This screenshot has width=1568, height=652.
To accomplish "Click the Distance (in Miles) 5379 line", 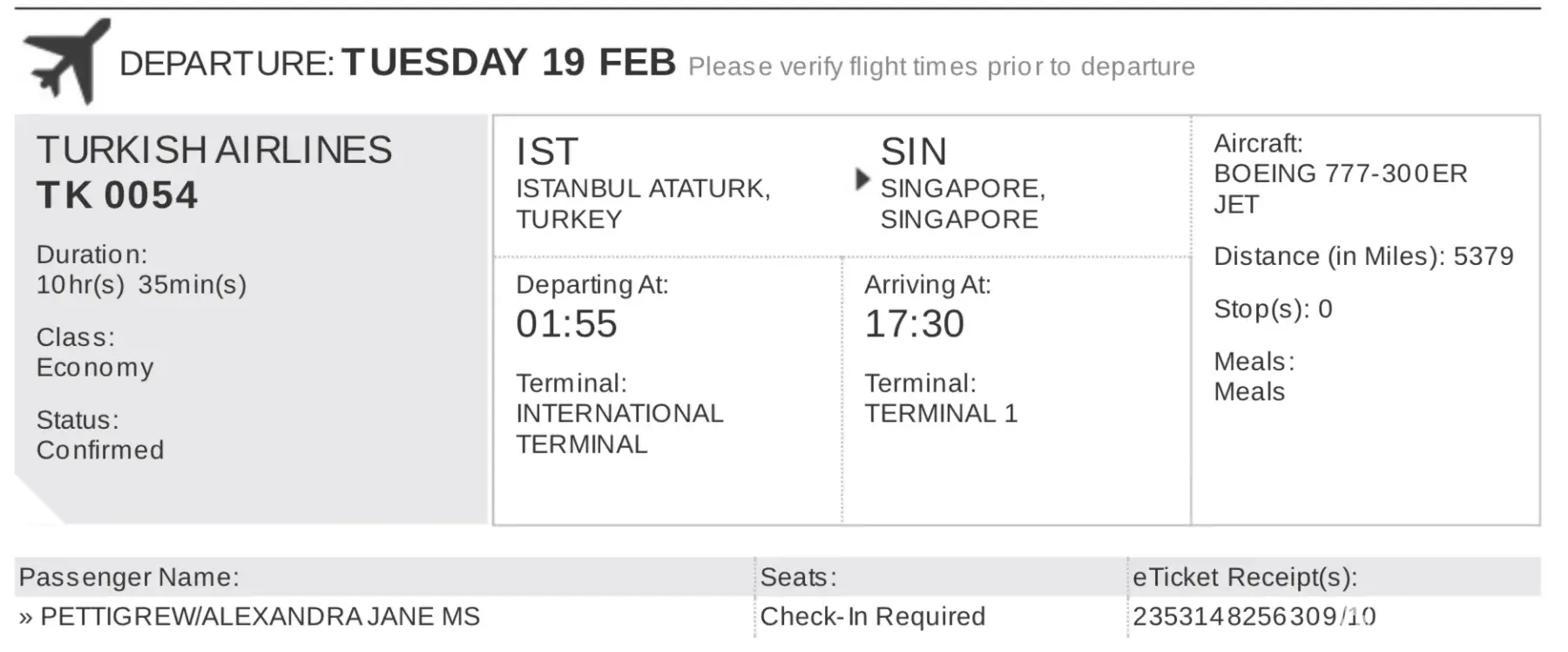I will 1363,256.
